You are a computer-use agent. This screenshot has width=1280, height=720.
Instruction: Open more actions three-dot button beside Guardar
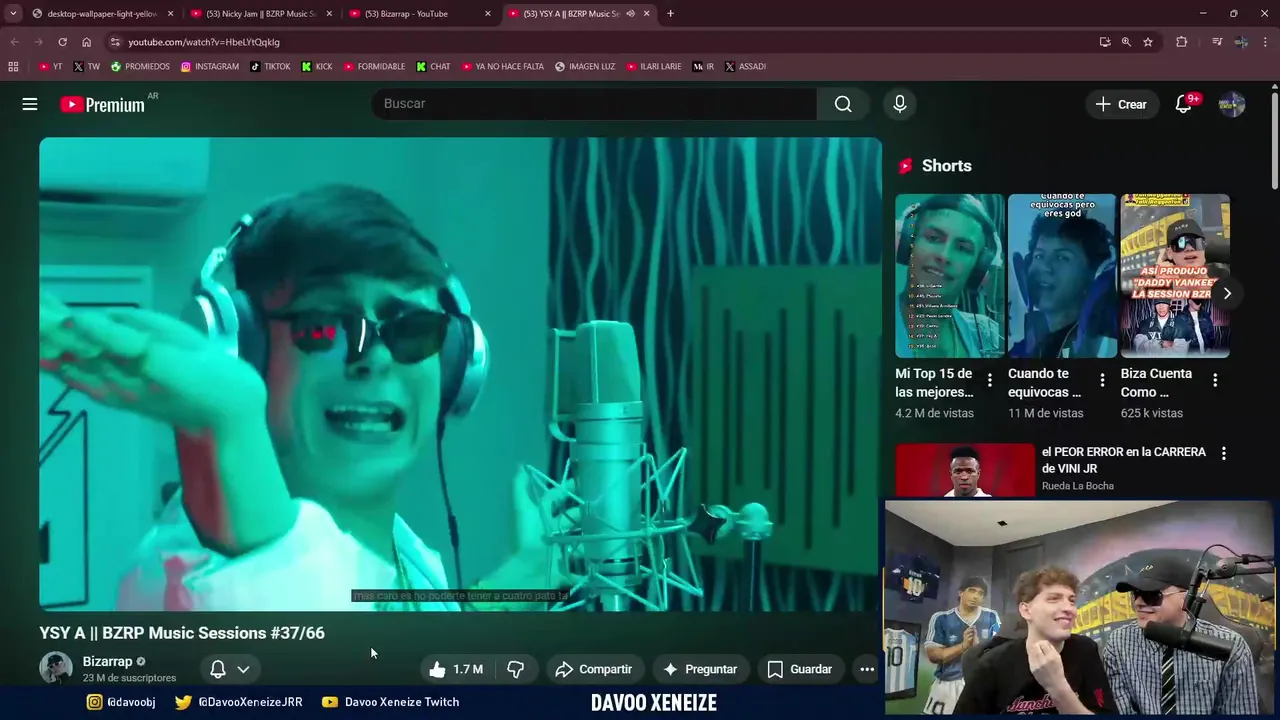point(867,669)
